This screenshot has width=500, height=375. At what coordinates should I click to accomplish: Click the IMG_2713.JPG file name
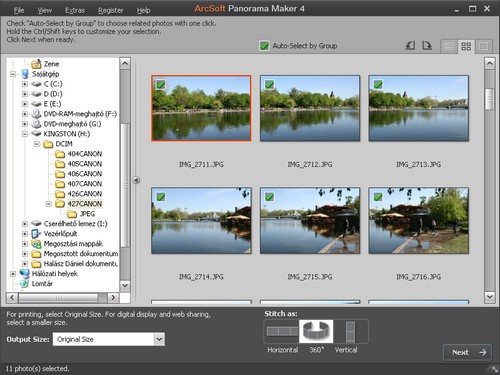point(419,164)
